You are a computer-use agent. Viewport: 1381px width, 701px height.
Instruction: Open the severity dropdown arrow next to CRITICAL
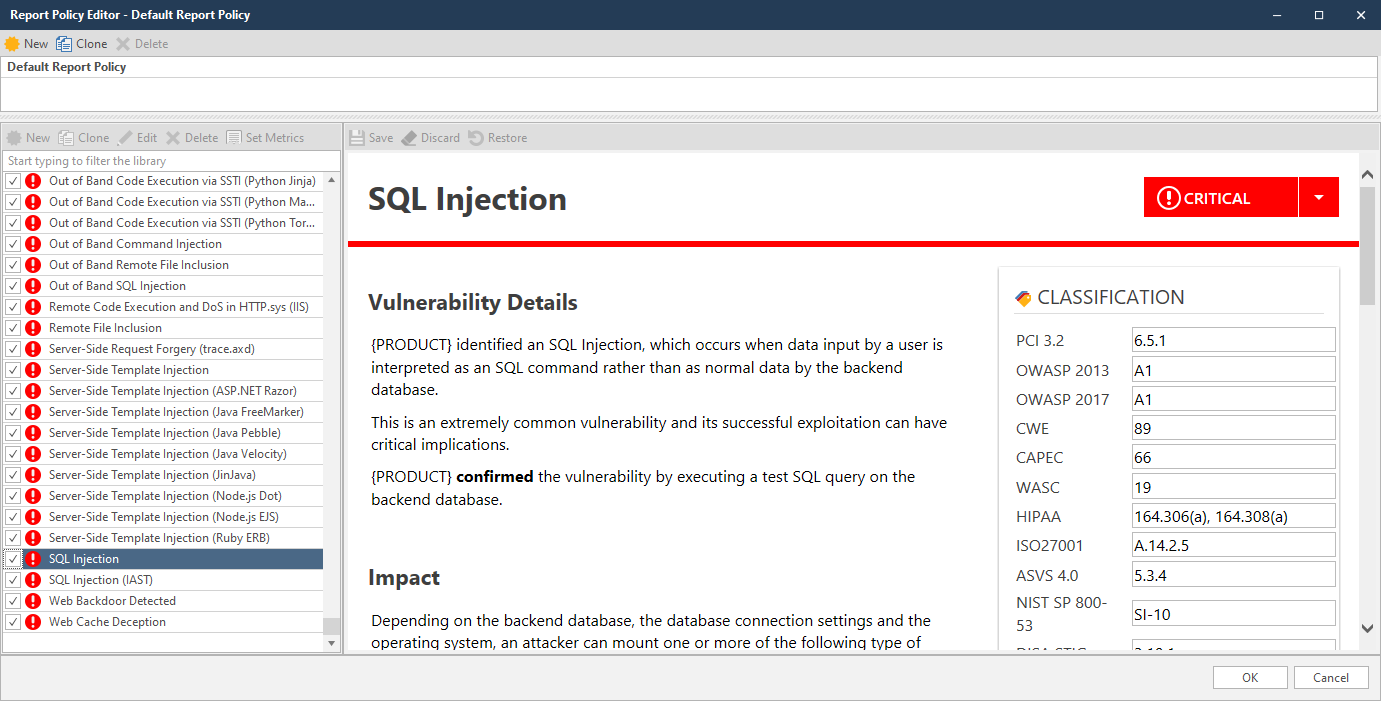coord(1318,198)
